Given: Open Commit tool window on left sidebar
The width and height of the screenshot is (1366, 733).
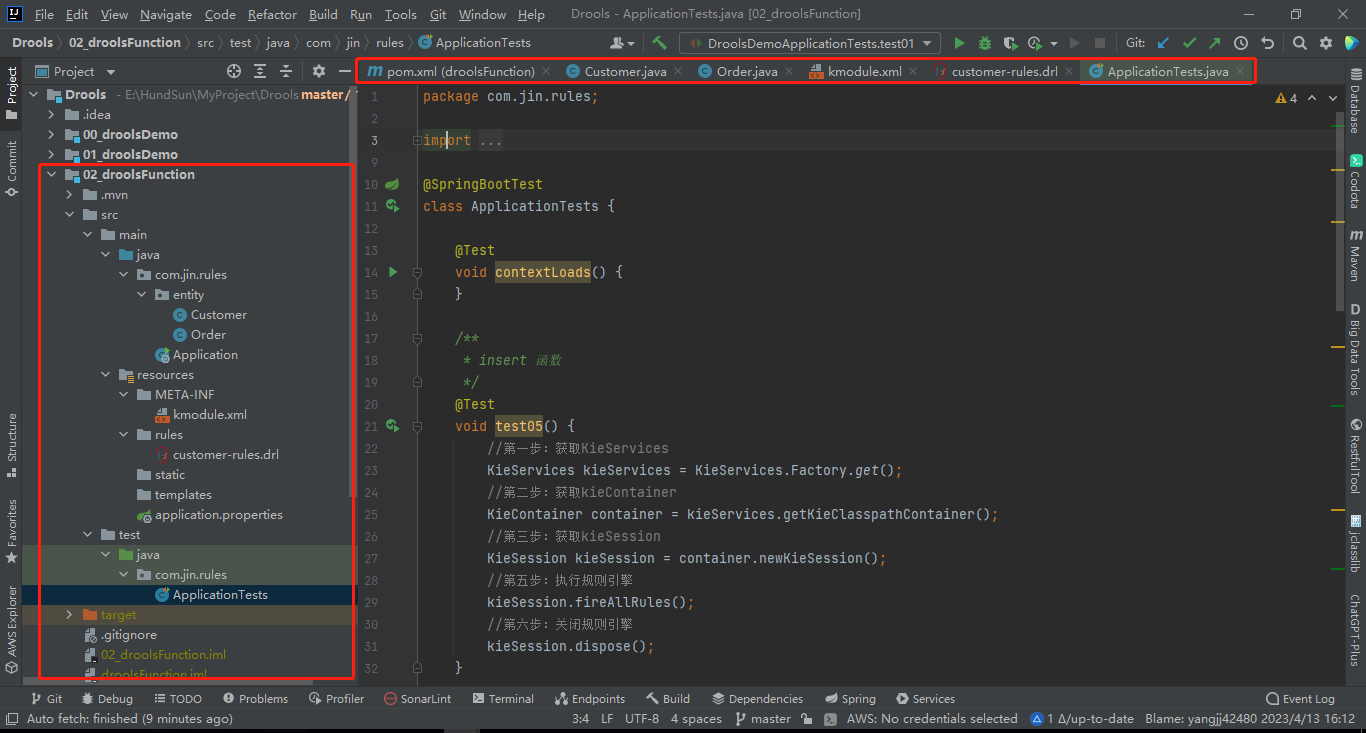Looking at the screenshot, I should 12,168.
